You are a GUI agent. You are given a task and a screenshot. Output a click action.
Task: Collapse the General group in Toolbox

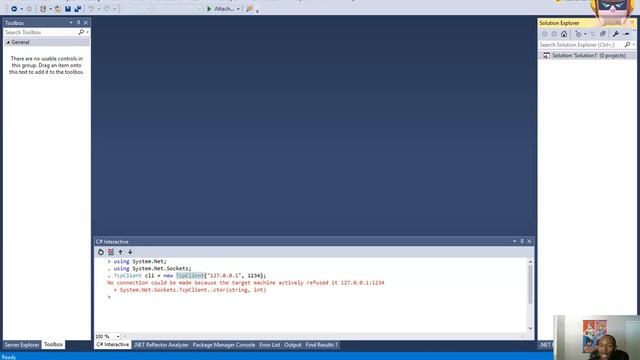pyautogui.click(x=8, y=42)
